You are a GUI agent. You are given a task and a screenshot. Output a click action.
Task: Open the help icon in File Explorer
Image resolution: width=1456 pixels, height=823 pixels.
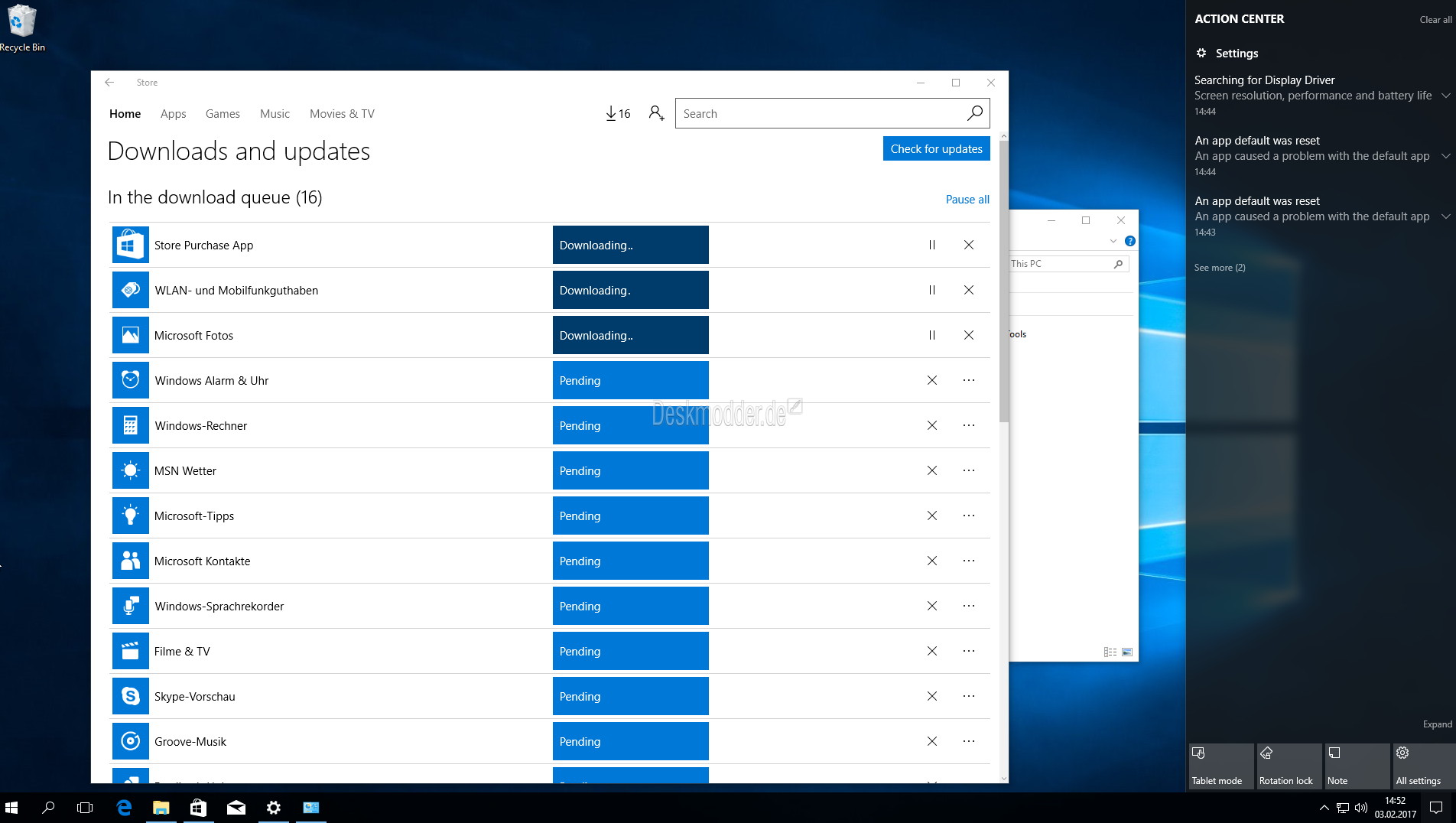pos(1129,241)
